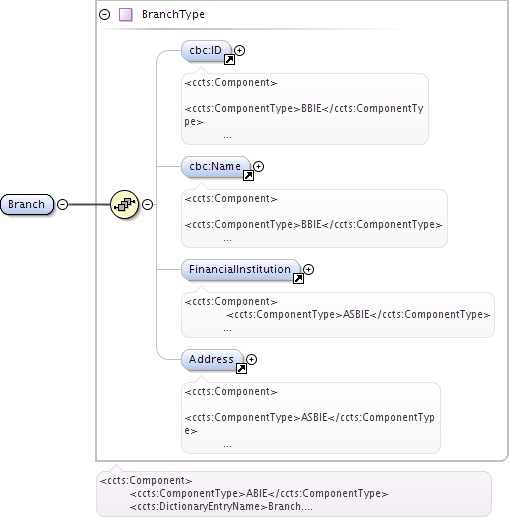Screen dimensions: 510x520
Task: Click the sequence compositor icon
Action: coord(124,204)
